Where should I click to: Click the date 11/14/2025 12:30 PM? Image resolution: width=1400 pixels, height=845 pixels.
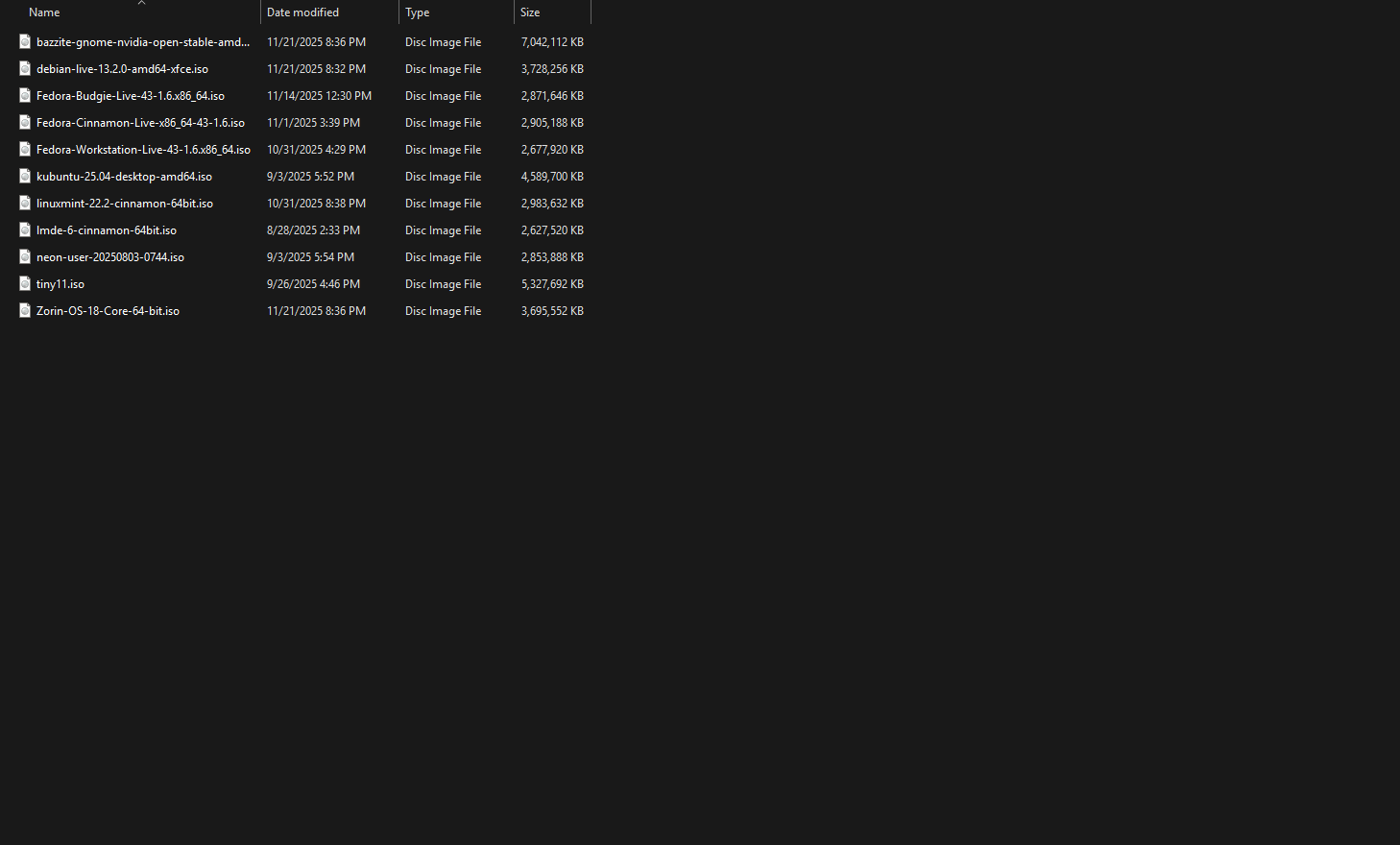[x=319, y=96]
